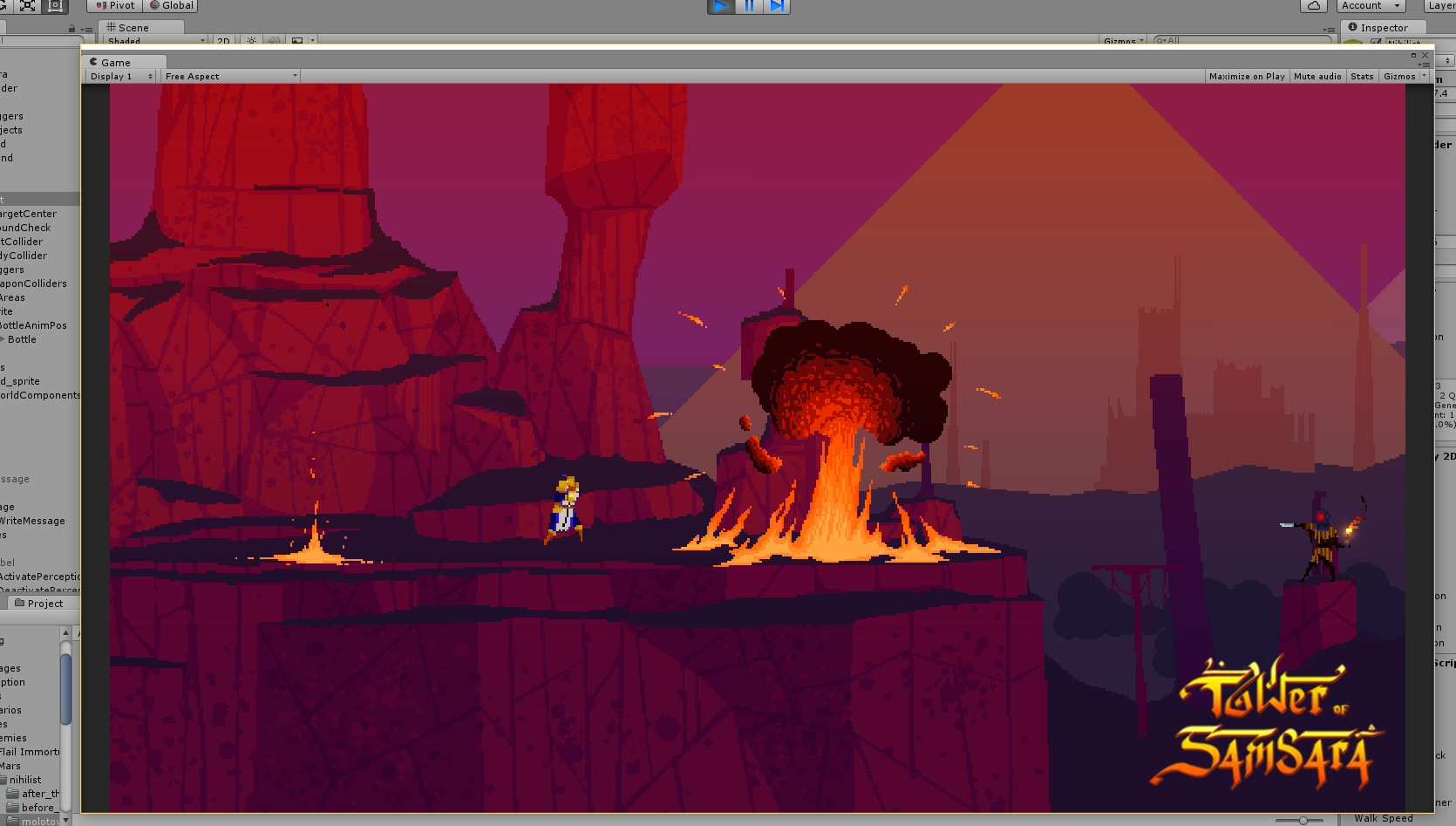
Task: Open the Hierarchy panel options menu
Action: (x=86, y=30)
